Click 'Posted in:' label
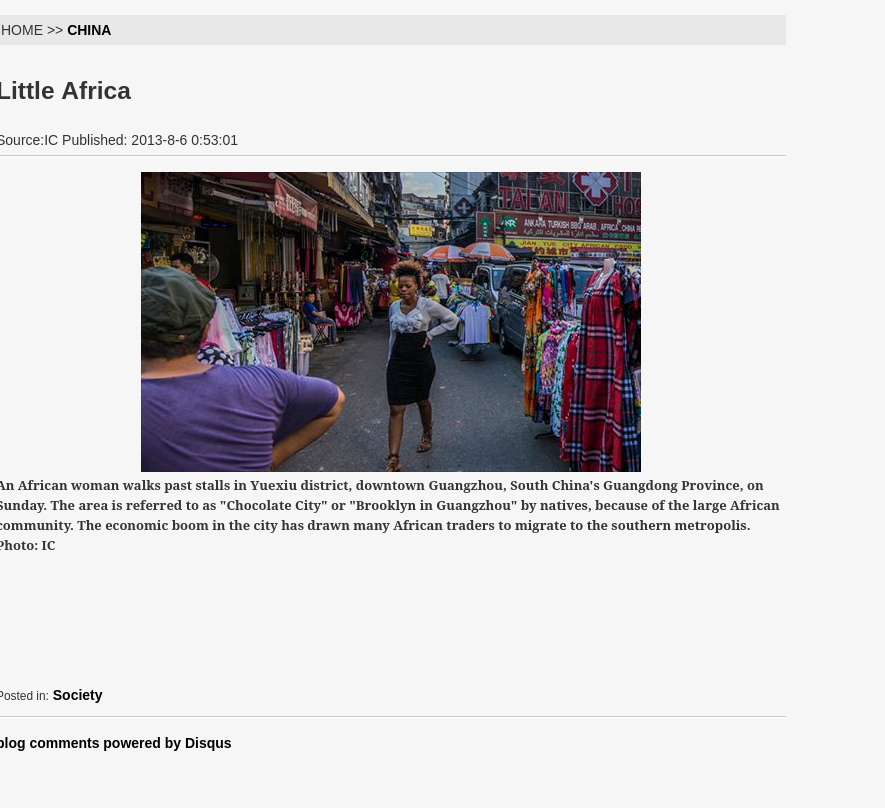 point(24,696)
